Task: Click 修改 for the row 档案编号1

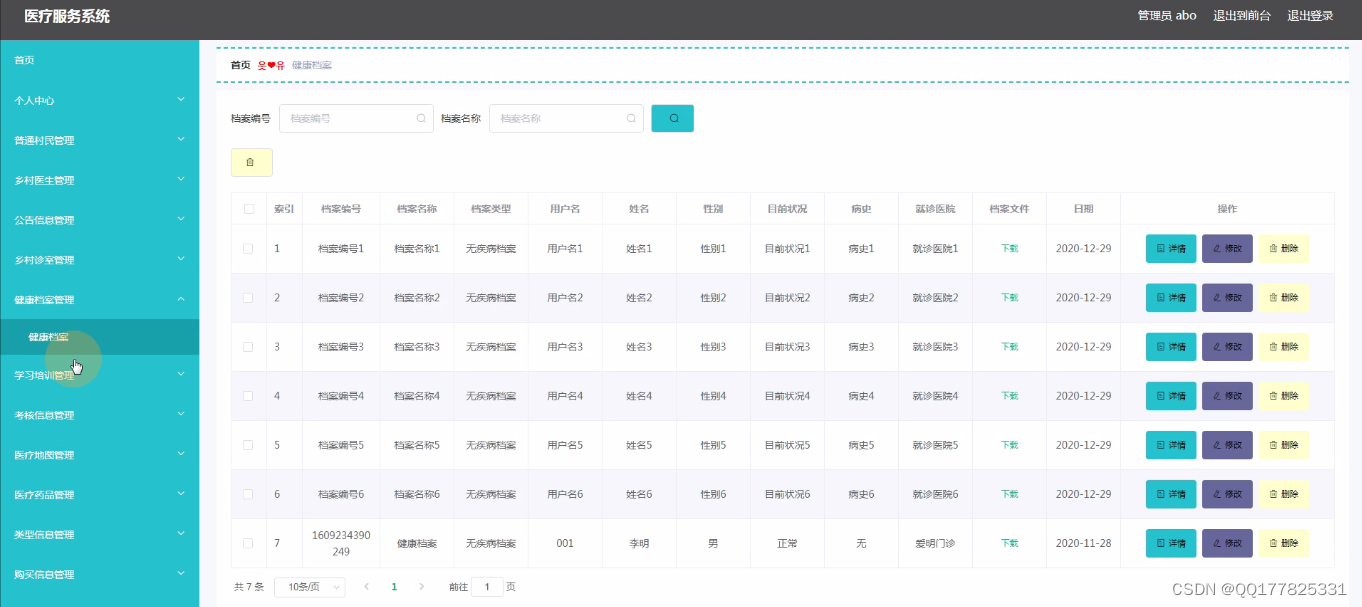Action: [1227, 248]
